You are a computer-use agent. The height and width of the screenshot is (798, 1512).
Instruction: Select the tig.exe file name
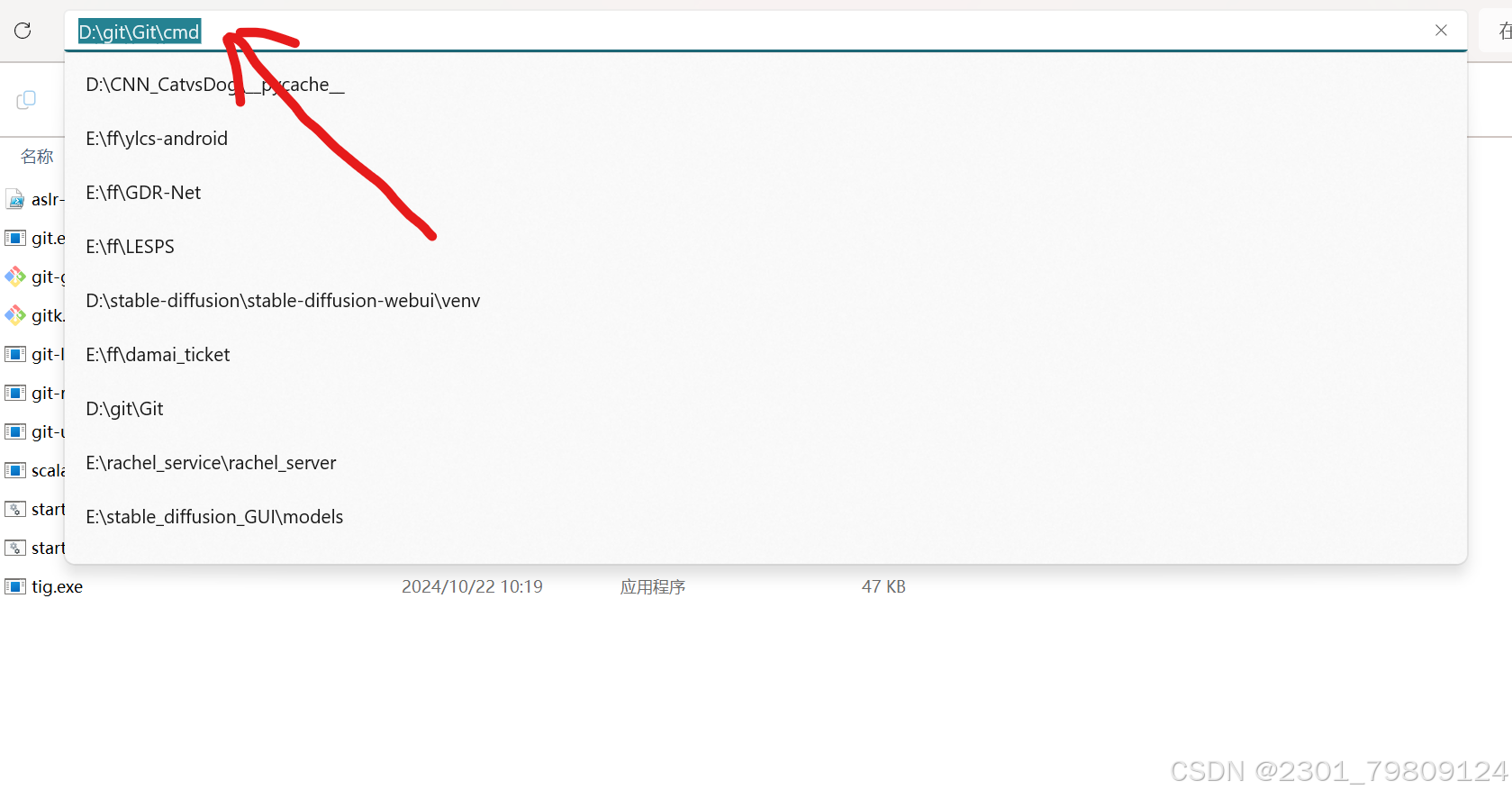coord(58,586)
